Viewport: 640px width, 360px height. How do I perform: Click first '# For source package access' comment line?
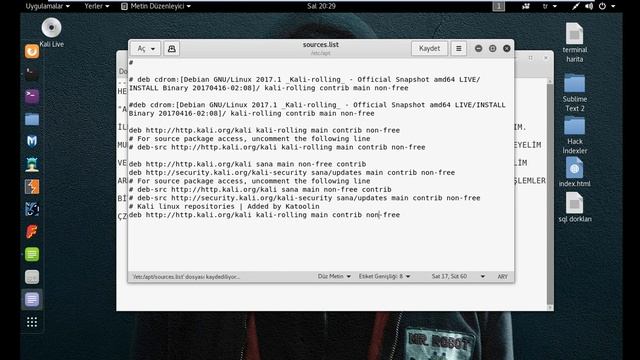249,139
